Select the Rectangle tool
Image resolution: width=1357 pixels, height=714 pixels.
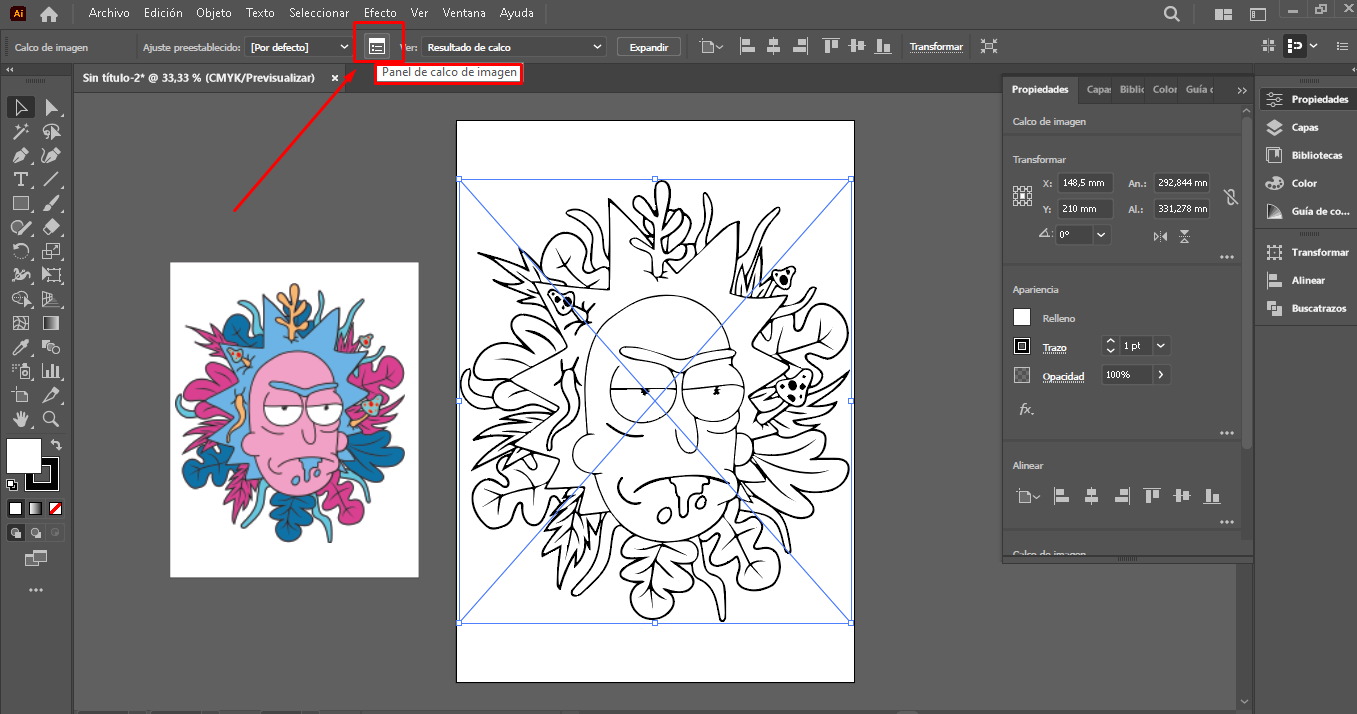pyautogui.click(x=20, y=203)
